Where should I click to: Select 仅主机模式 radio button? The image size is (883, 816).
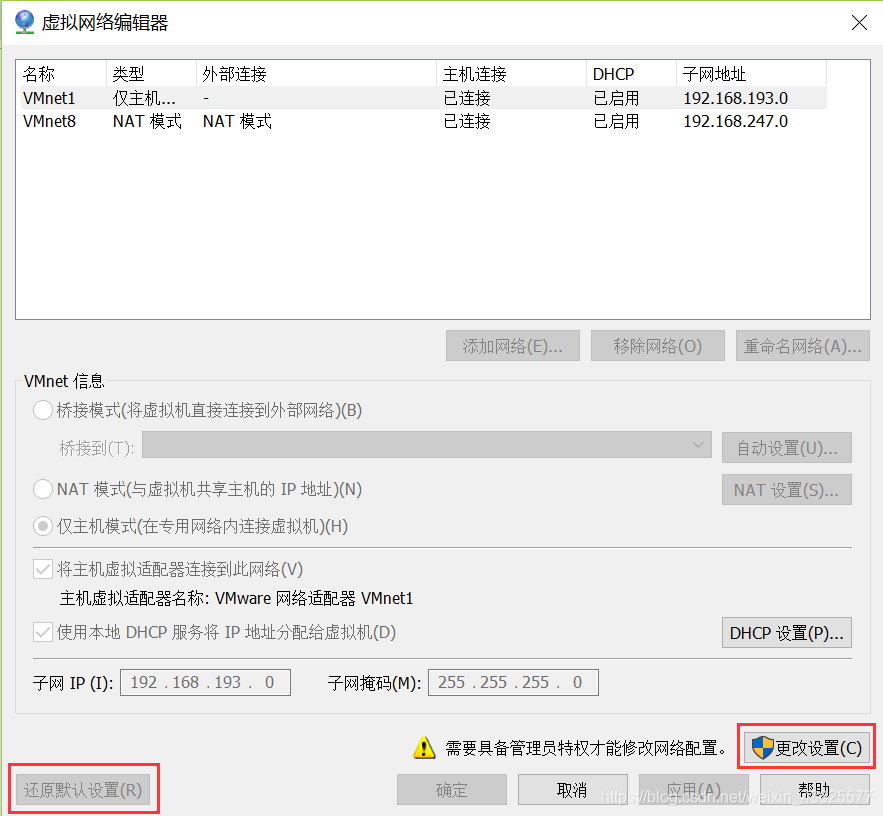pyautogui.click(x=43, y=526)
